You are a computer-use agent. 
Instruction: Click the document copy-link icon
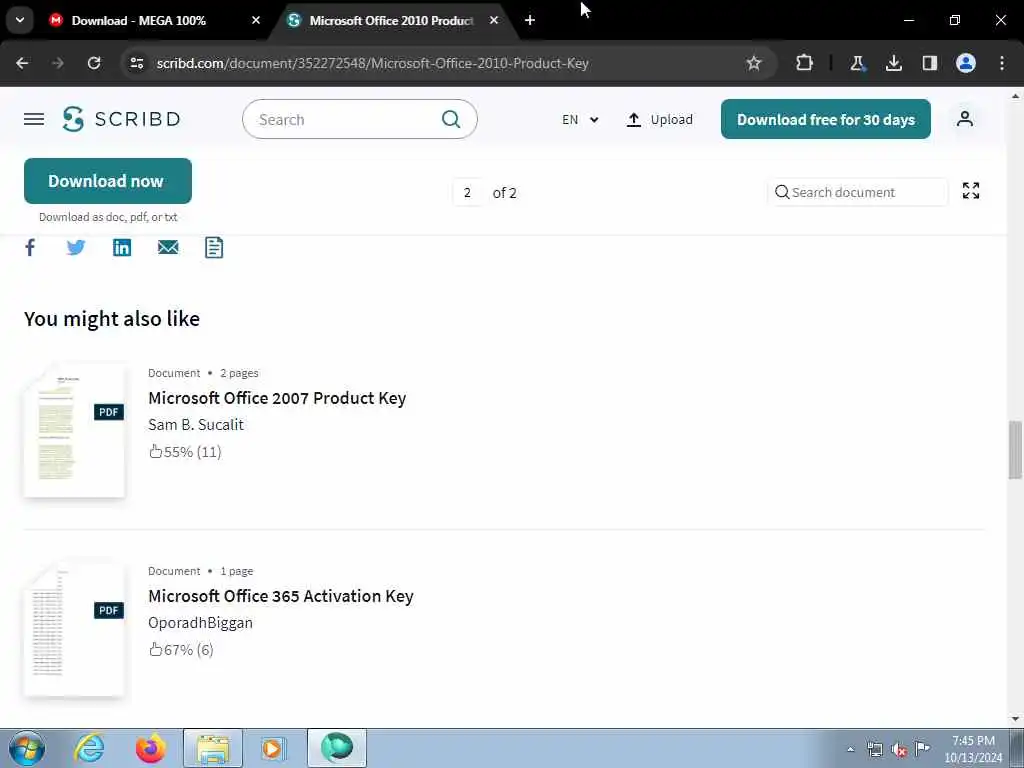pos(214,248)
